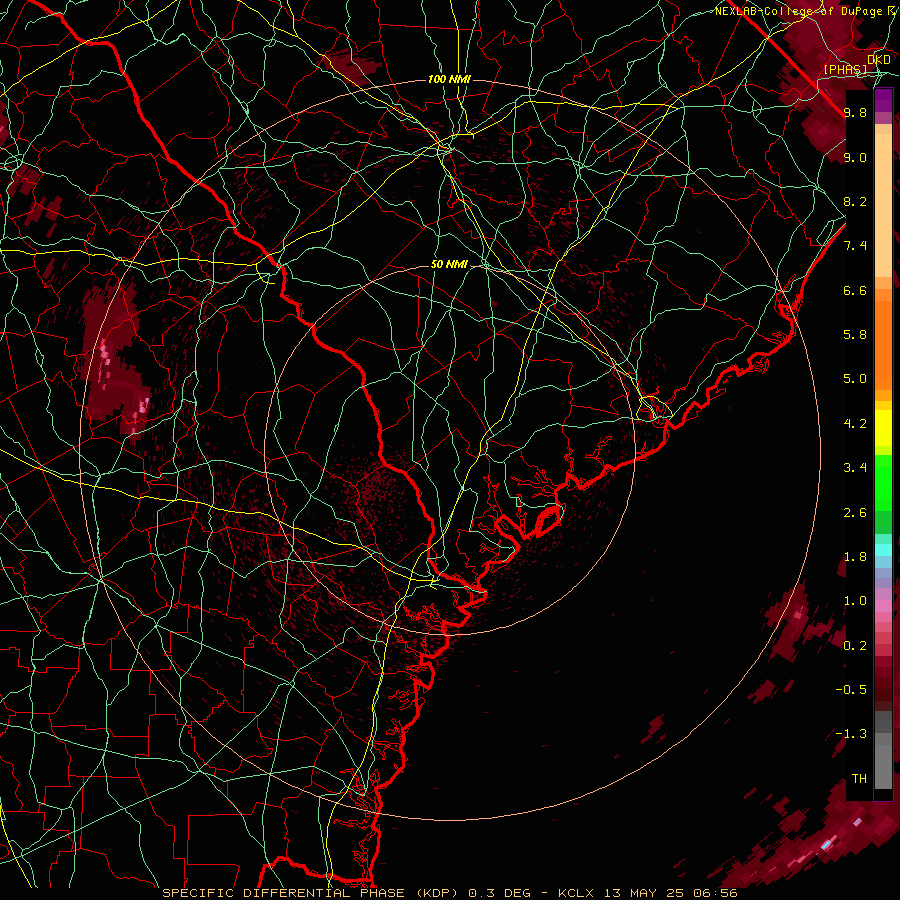Screen dimensions: 900x900
Task: Pick the yellow segment of the color bar
Action: point(883,428)
